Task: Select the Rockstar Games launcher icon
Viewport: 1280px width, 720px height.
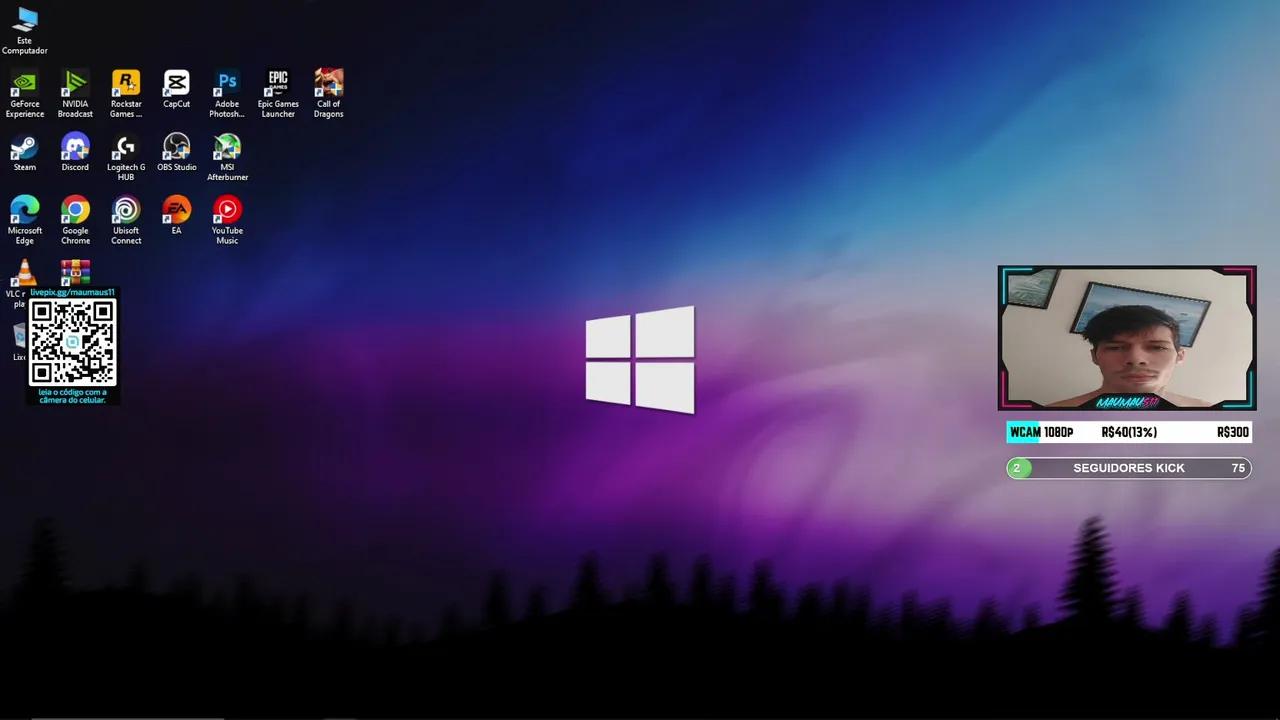Action: tap(126, 94)
